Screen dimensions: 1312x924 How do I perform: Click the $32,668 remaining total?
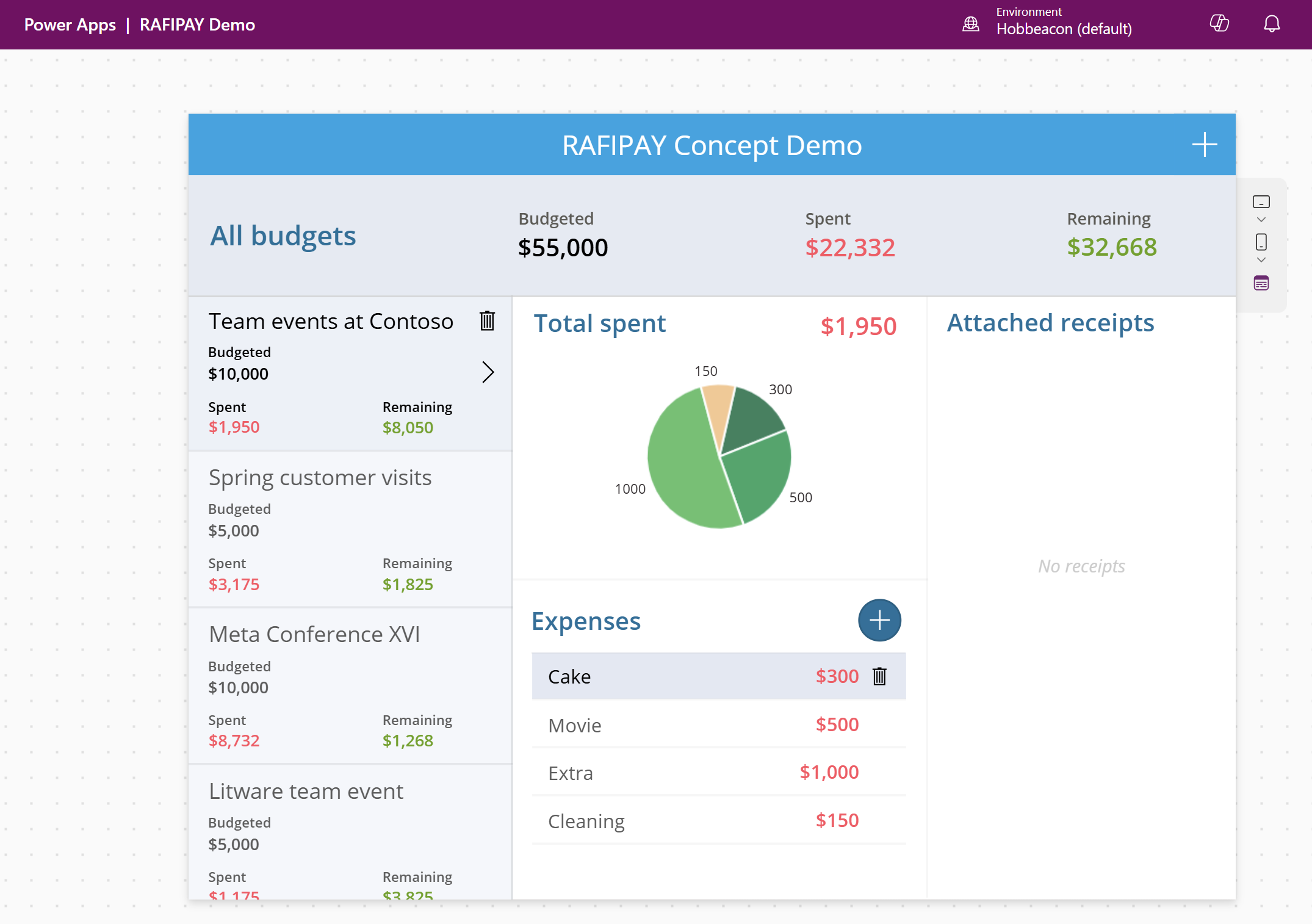click(1112, 247)
